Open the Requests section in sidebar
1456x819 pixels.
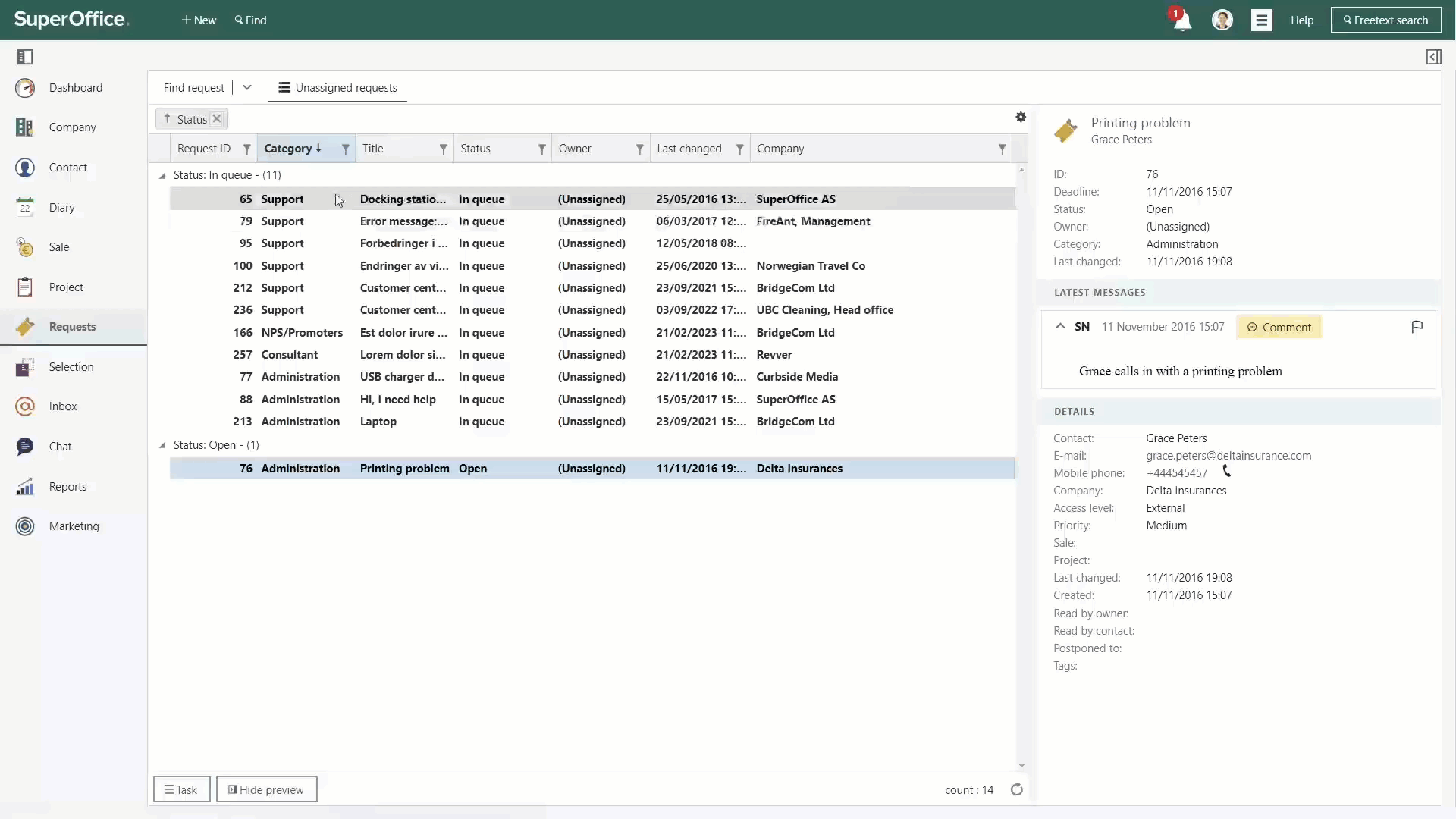click(x=72, y=326)
